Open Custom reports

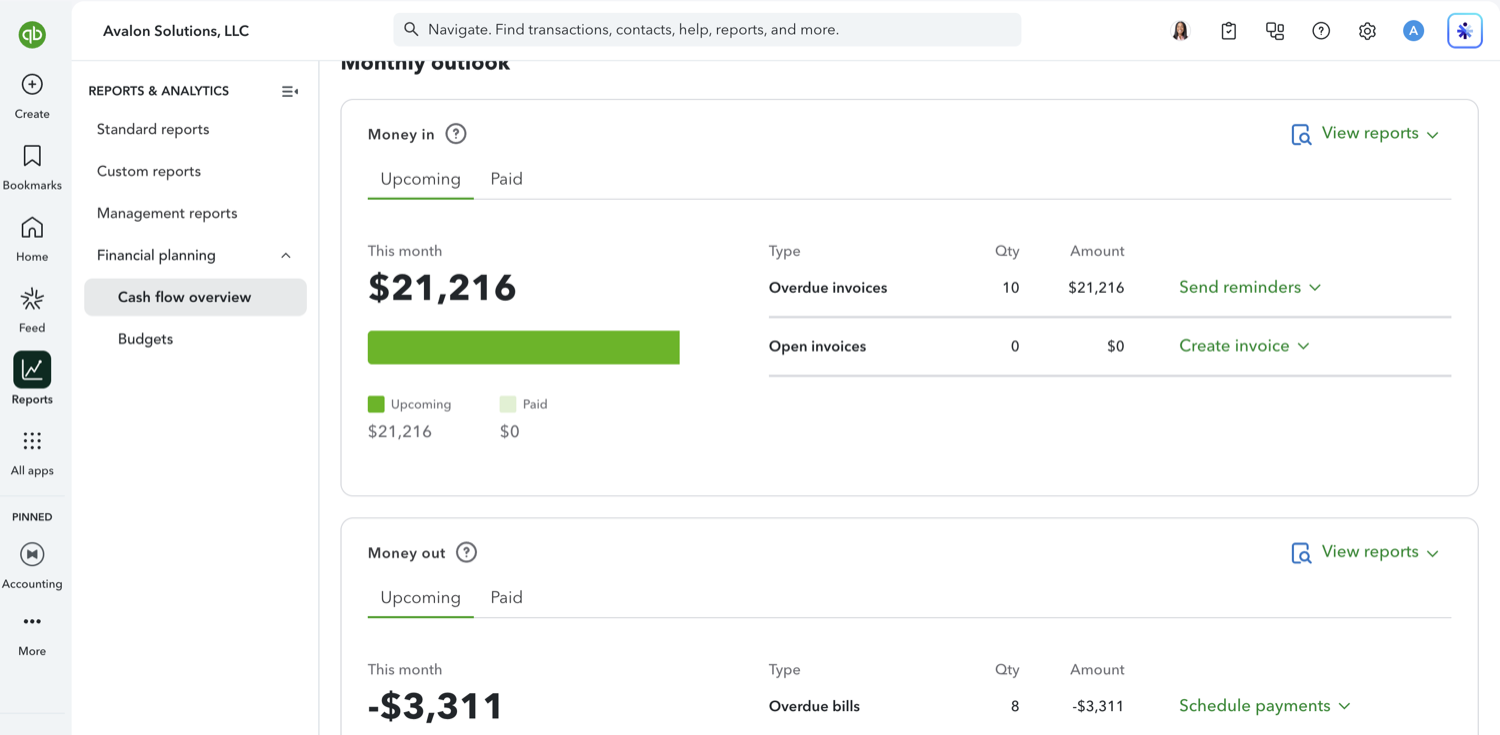[149, 171]
